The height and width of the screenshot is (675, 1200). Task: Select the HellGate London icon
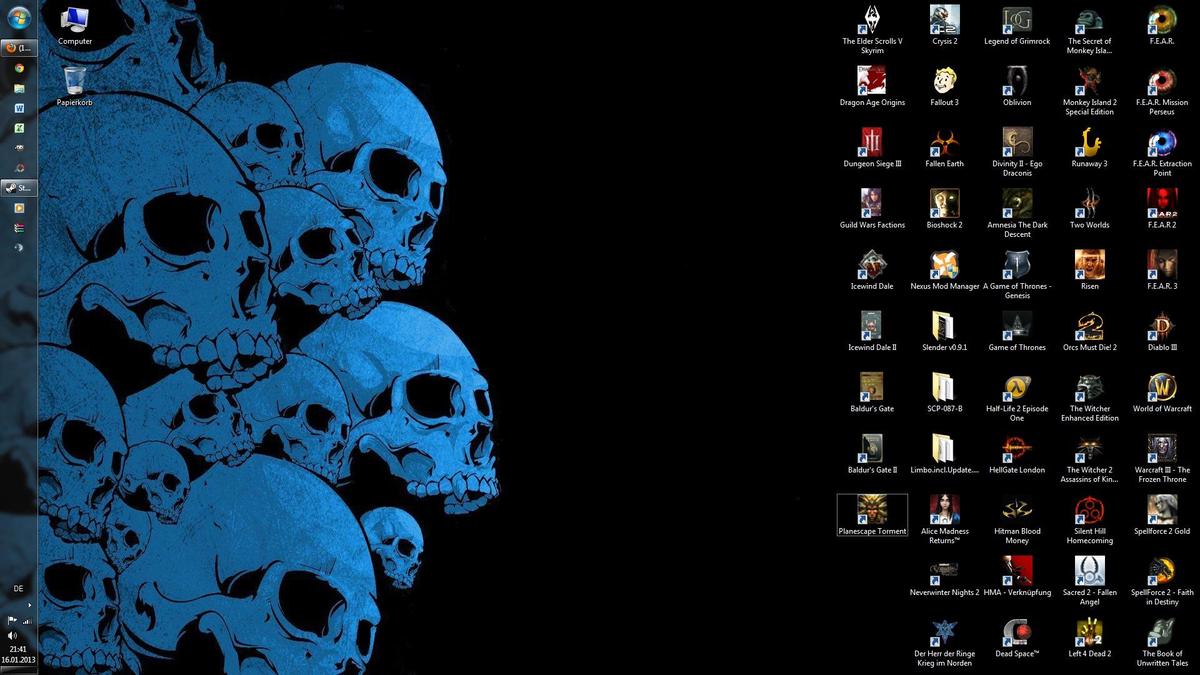tap(1017, 453)
